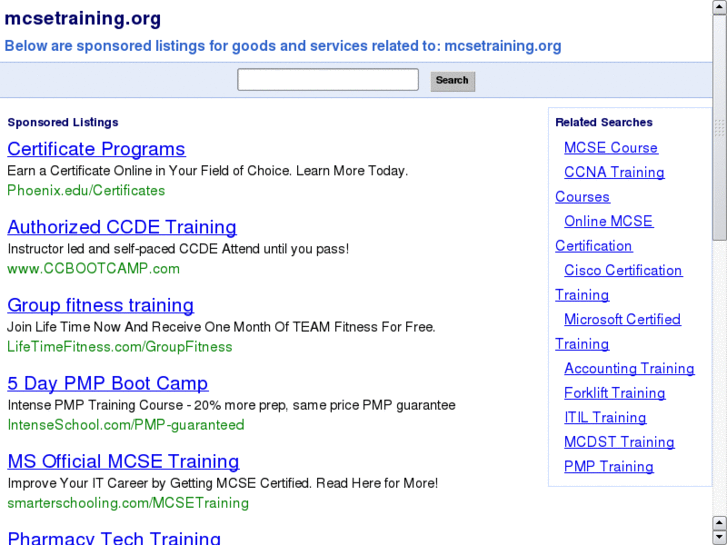Open the Authorized CCDE Training link
Viewport: 727px width, 545px height.
pos(122,227)
